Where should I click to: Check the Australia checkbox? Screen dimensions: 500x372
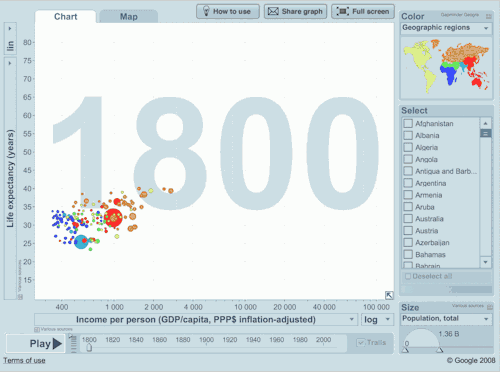click(408, 219)
